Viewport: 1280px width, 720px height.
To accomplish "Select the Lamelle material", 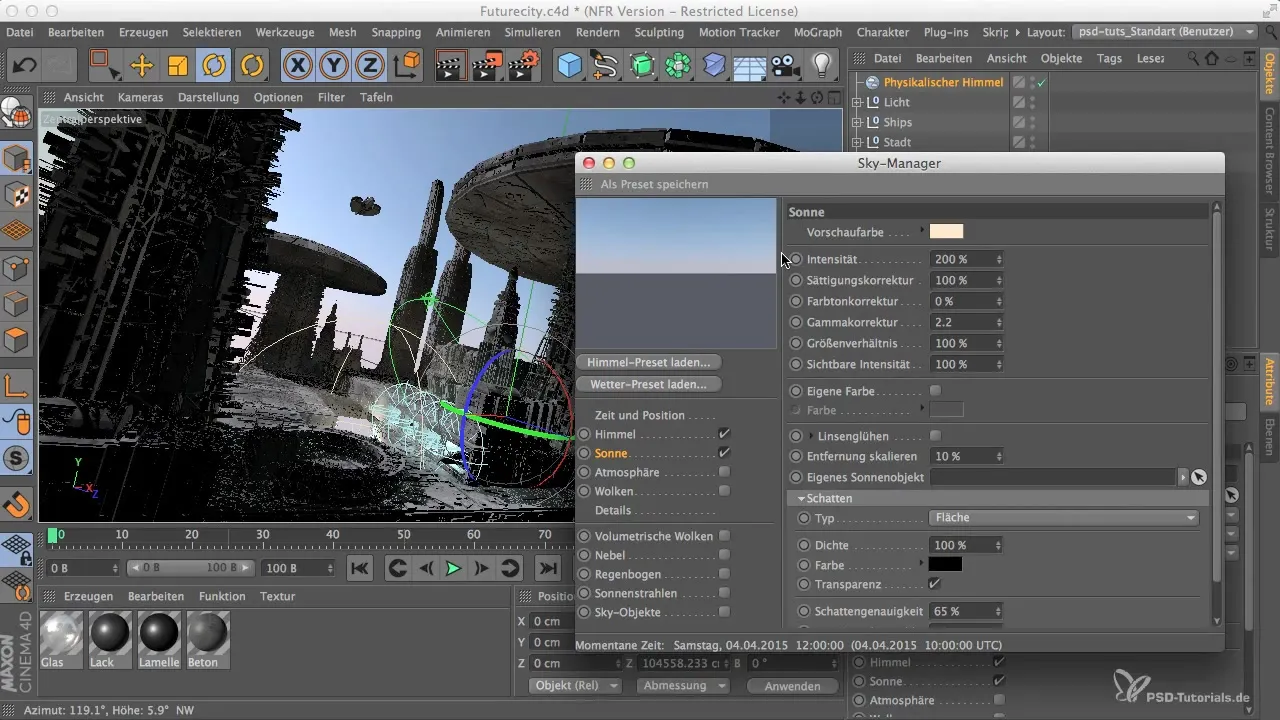I will [x=159, y=639].
